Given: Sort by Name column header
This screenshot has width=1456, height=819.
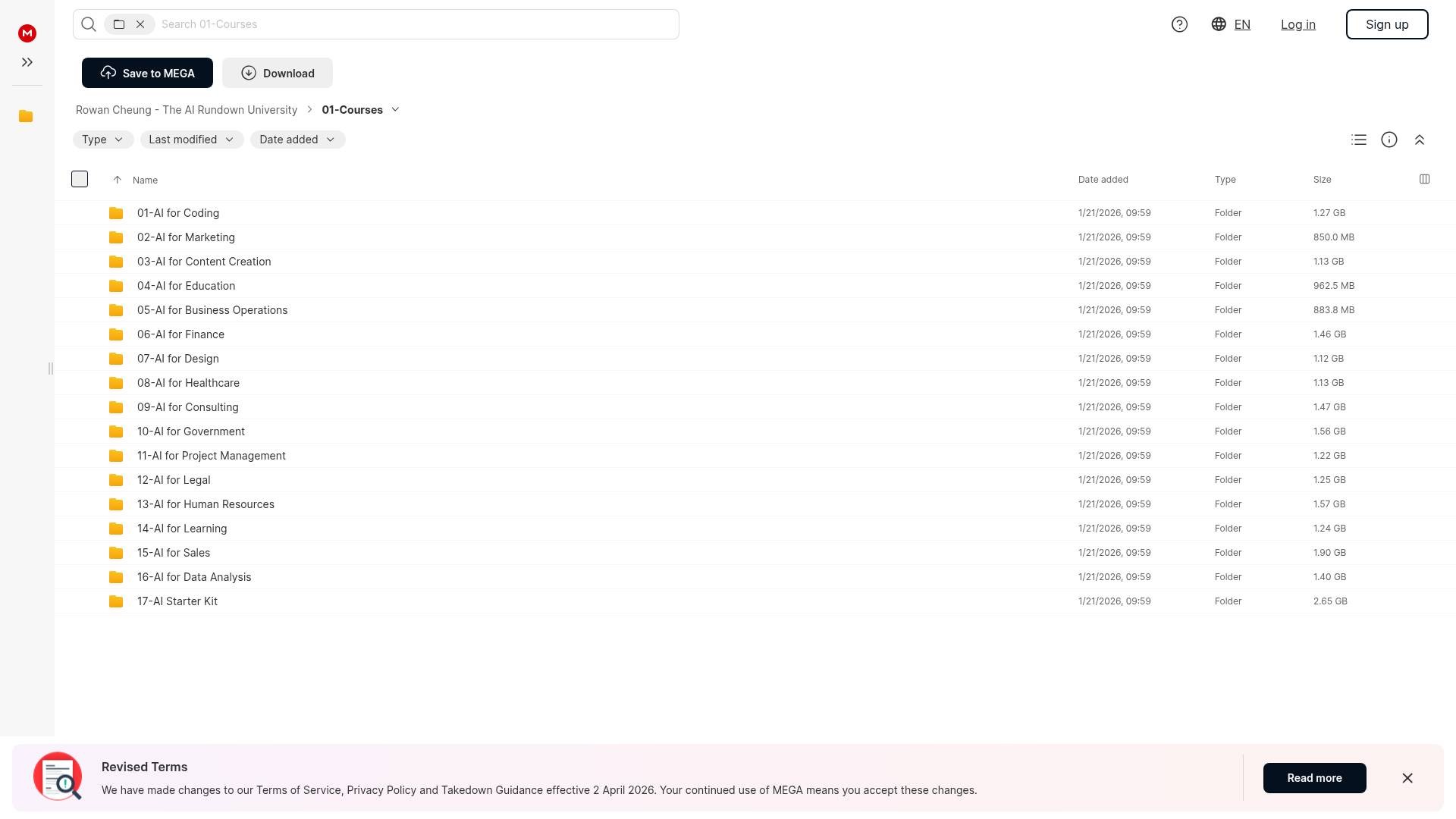Looking at the screenshot, I should click(145, 180).
